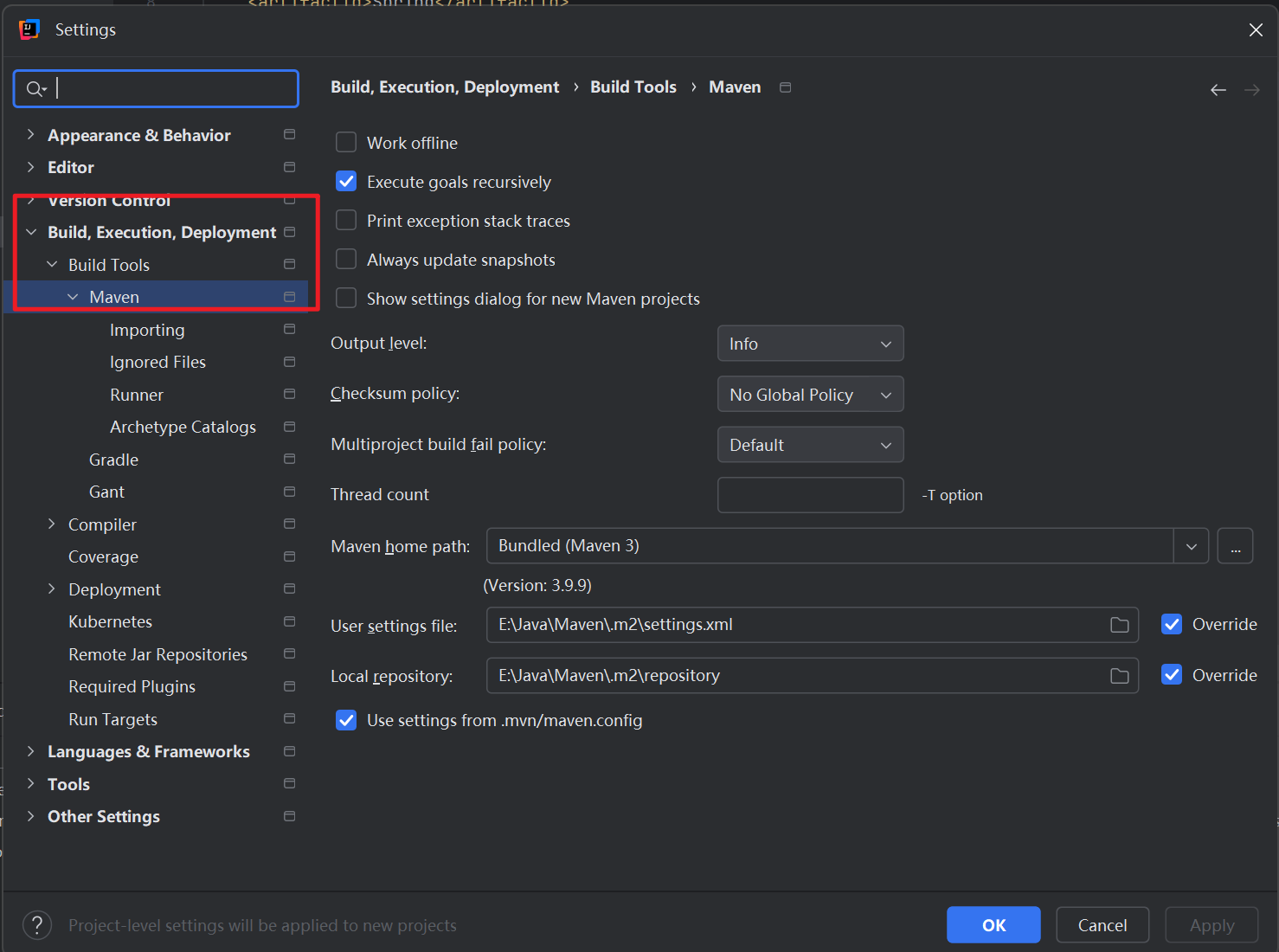1279x952 pixels.
Task: Click project-level icon beside Run Targets
Action: [290, 718]
